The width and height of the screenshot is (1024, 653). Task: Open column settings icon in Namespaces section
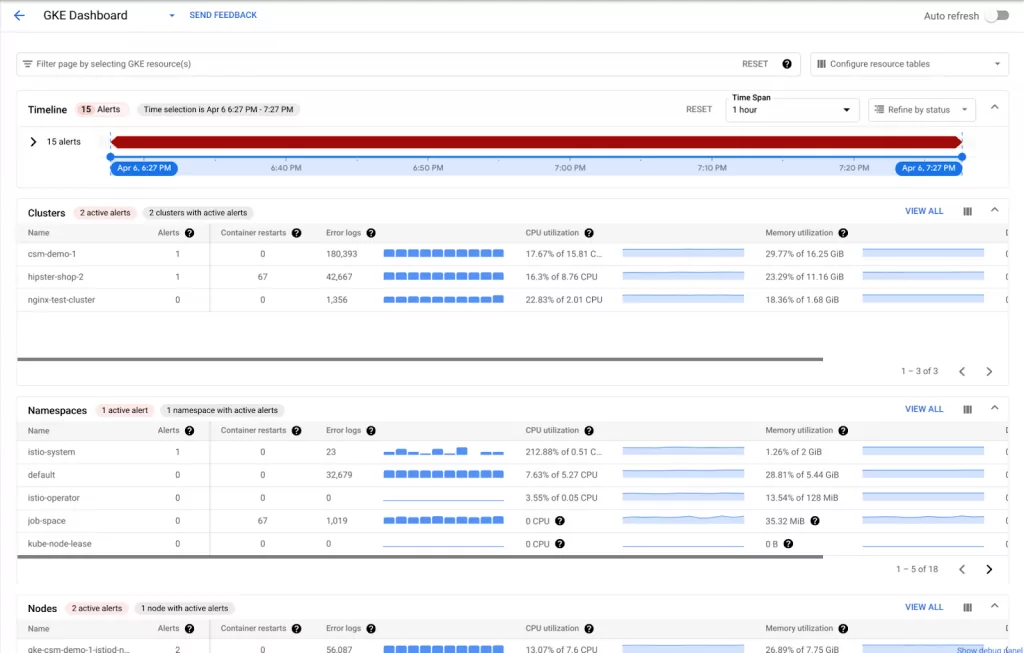[x=967, y=409]
